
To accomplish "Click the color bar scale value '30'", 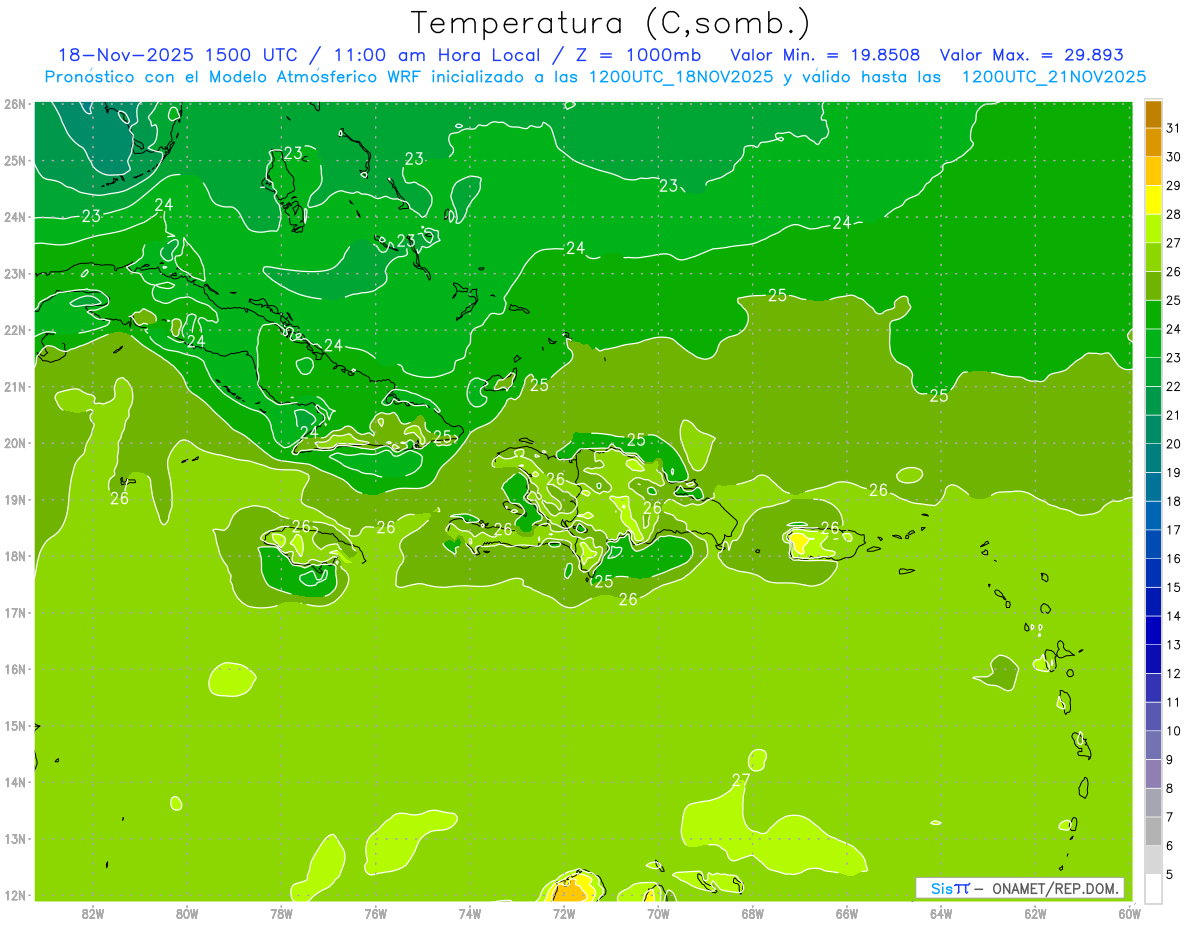I will coord(1173,157).
